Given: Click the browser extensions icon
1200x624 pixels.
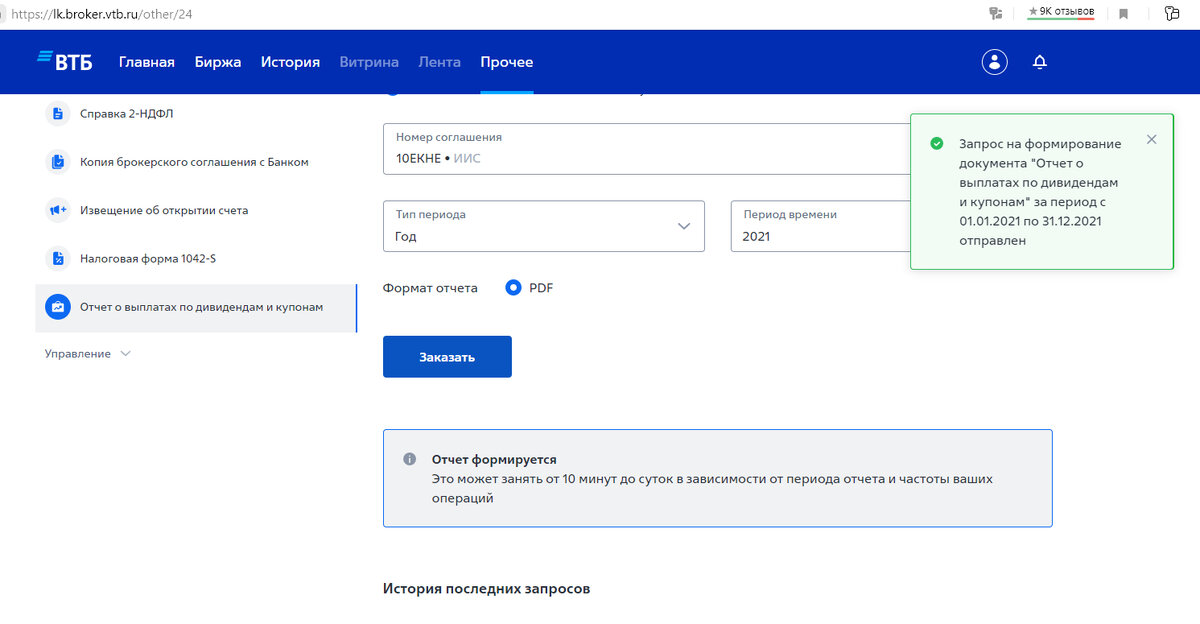Looking at the screenshot, I should point(1172,13).
